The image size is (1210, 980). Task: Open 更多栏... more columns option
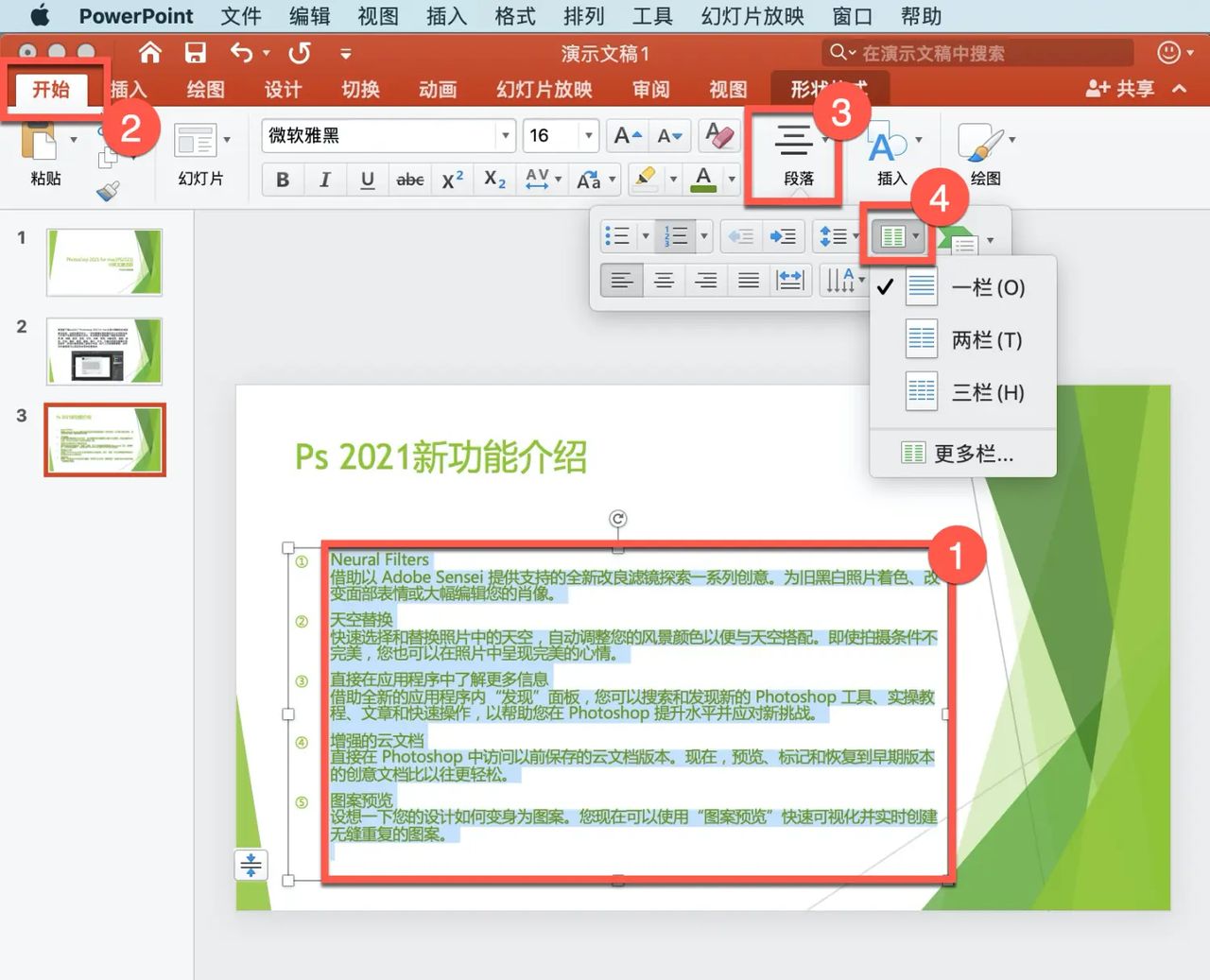point(962,454)
